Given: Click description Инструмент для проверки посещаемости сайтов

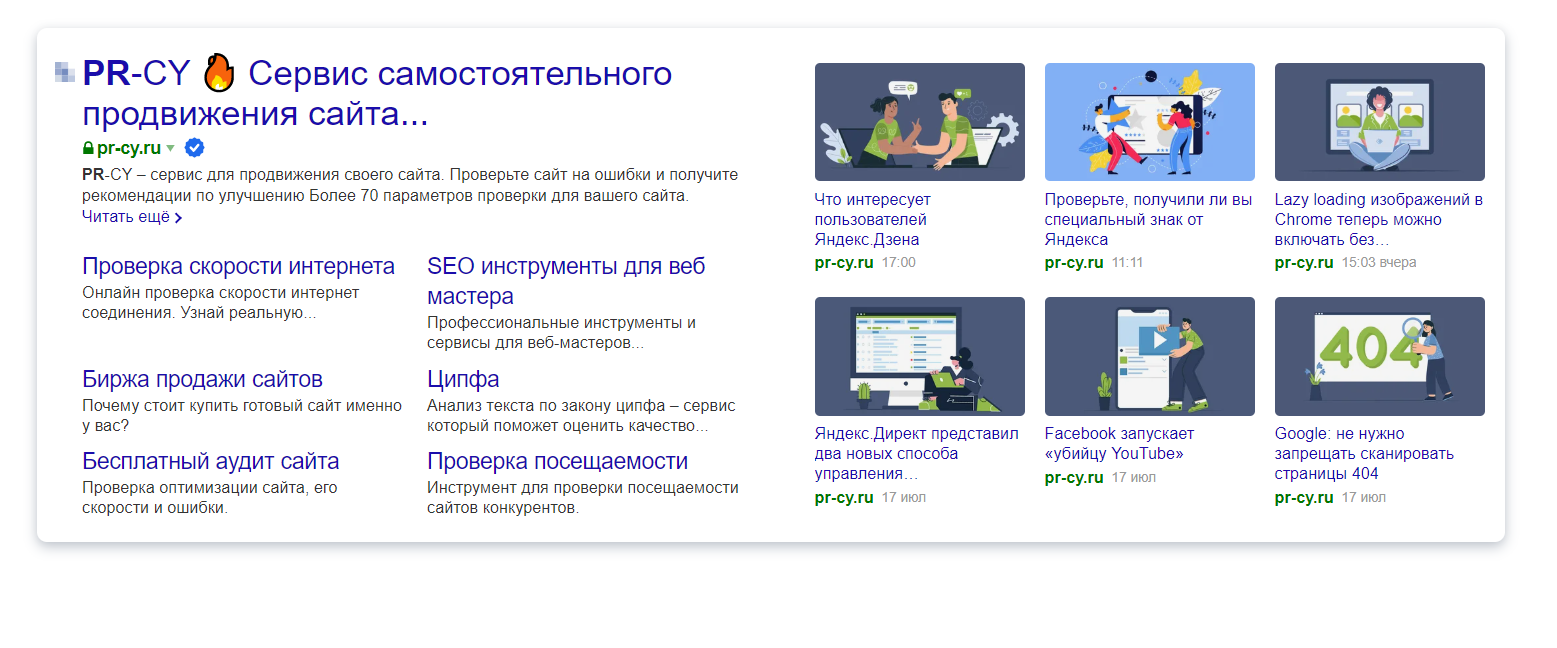Looking at the screenshot, I should [583, 497].
